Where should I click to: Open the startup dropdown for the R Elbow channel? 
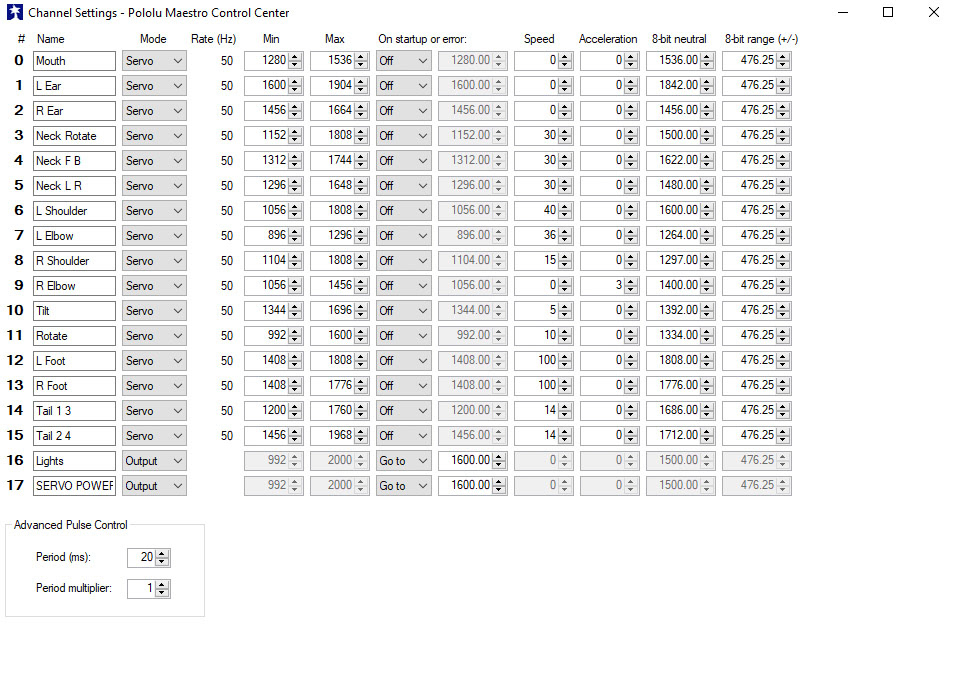[403, 286]
